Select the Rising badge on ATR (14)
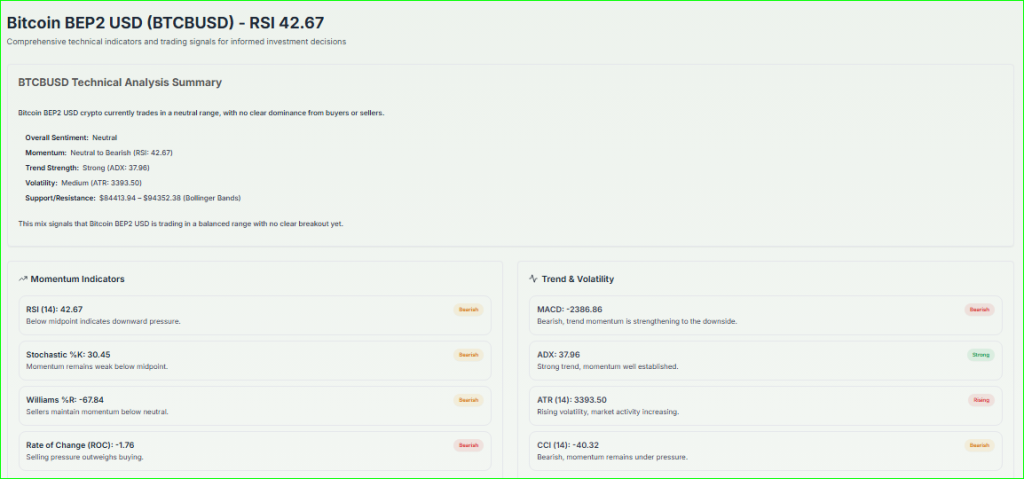Viewport: 1024px width, 479px height. click(980, 400)
